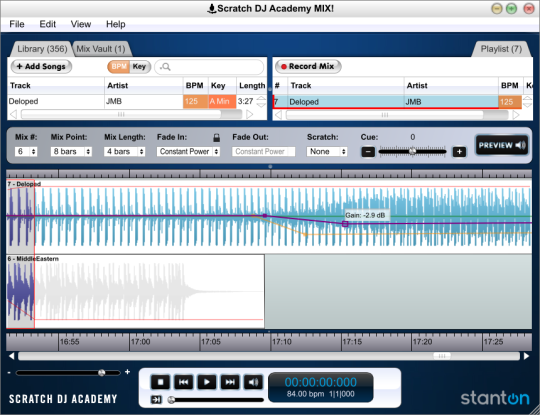This screenshot has height=415, width=540.
Task: Switch to the Mix Vault (1) tab
Action: (x=101, y=49)
